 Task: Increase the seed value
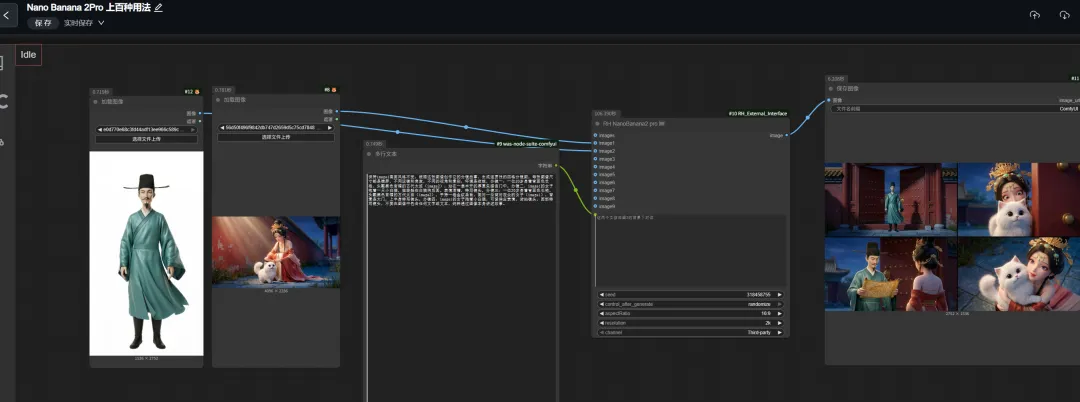(780, 295)
